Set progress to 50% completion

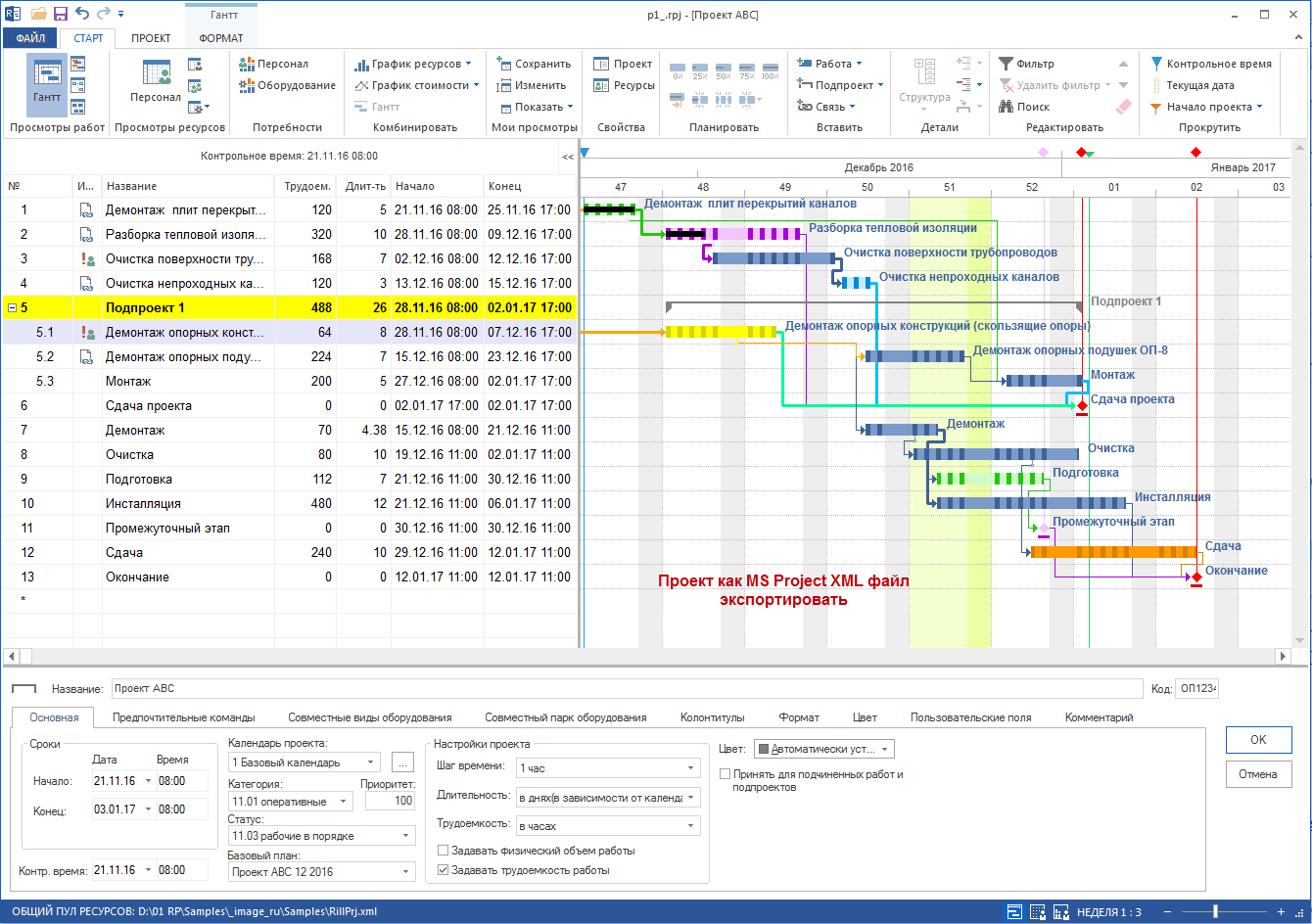(x=724, y=70)
